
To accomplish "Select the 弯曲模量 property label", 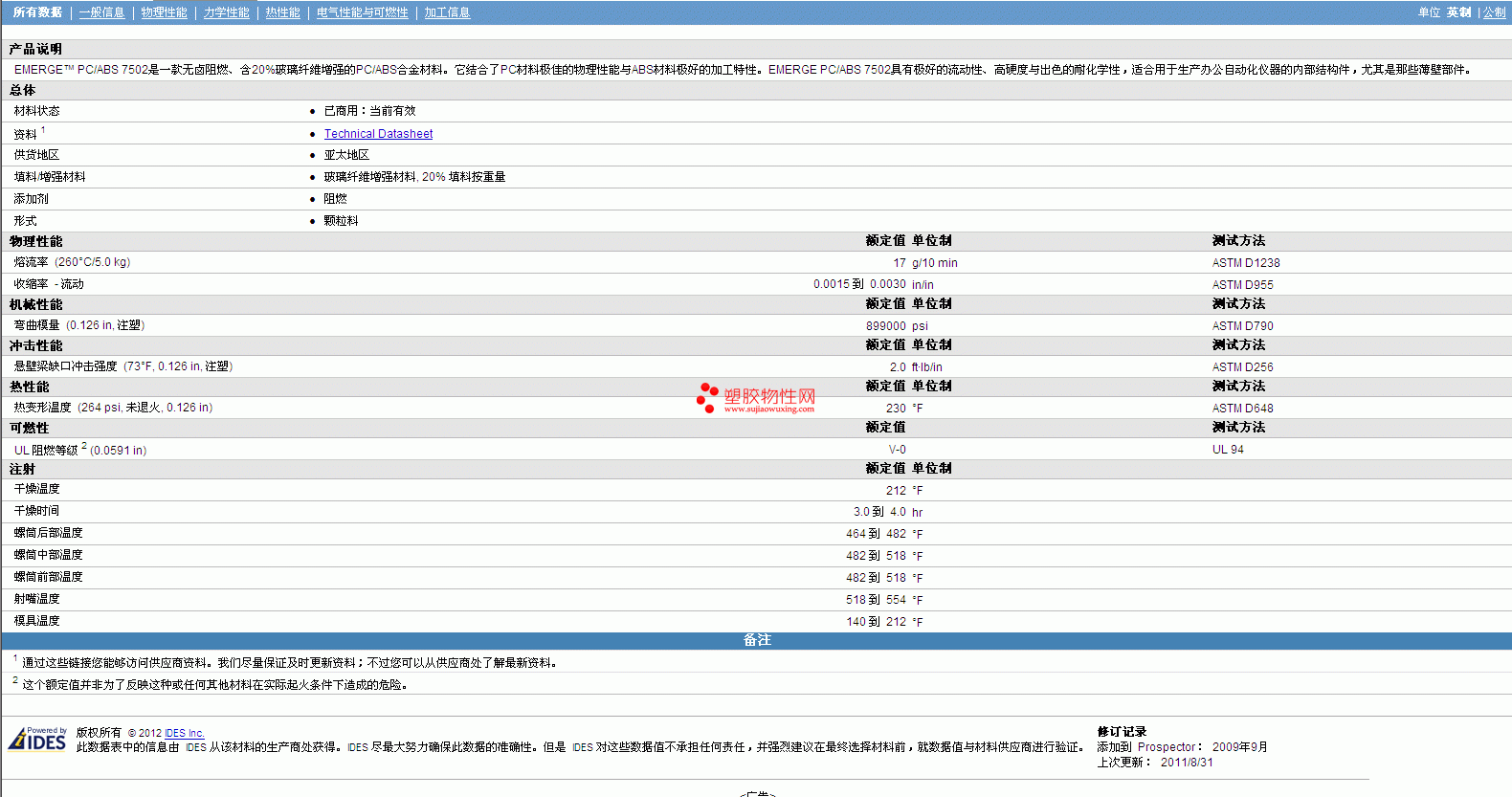I will 79,325.
